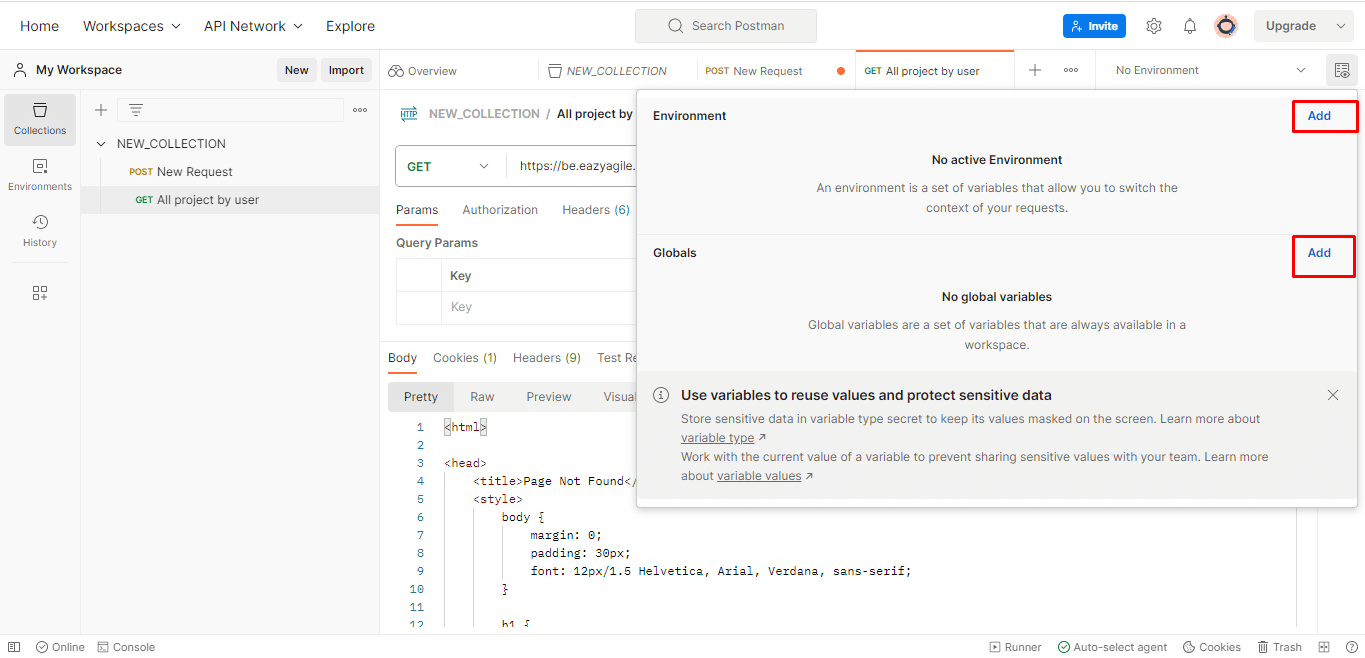Open the No Environment dropdown
1365x658 pixels.
1210,70
